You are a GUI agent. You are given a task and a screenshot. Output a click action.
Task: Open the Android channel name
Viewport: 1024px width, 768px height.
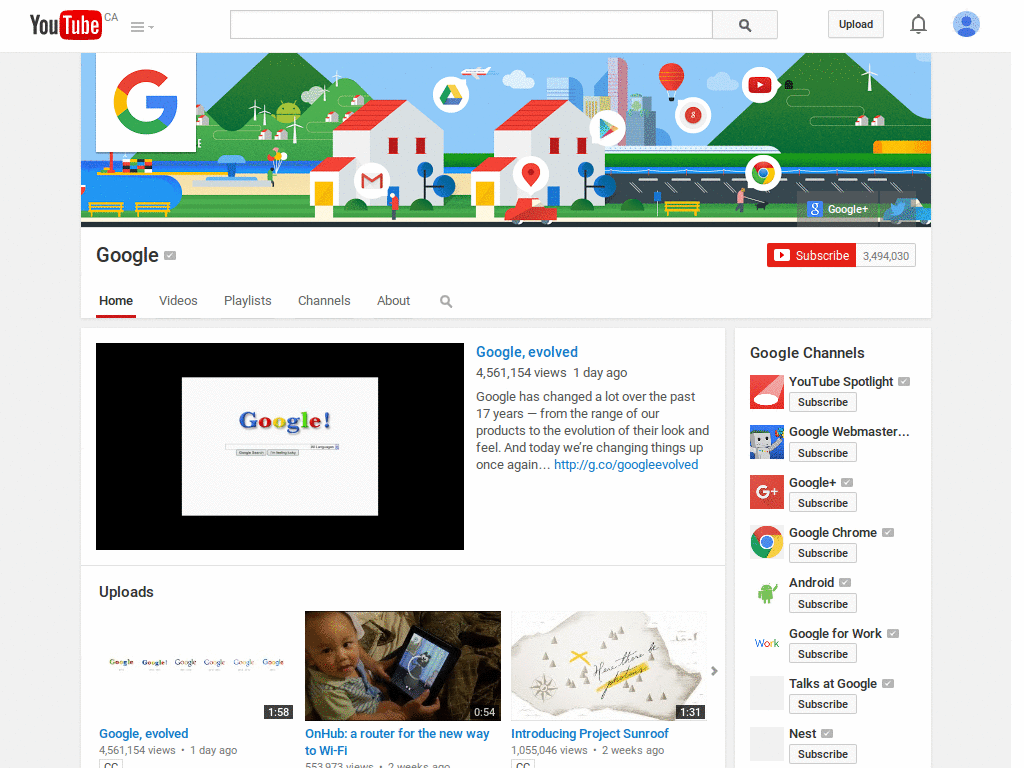click(x=811, y=583)
